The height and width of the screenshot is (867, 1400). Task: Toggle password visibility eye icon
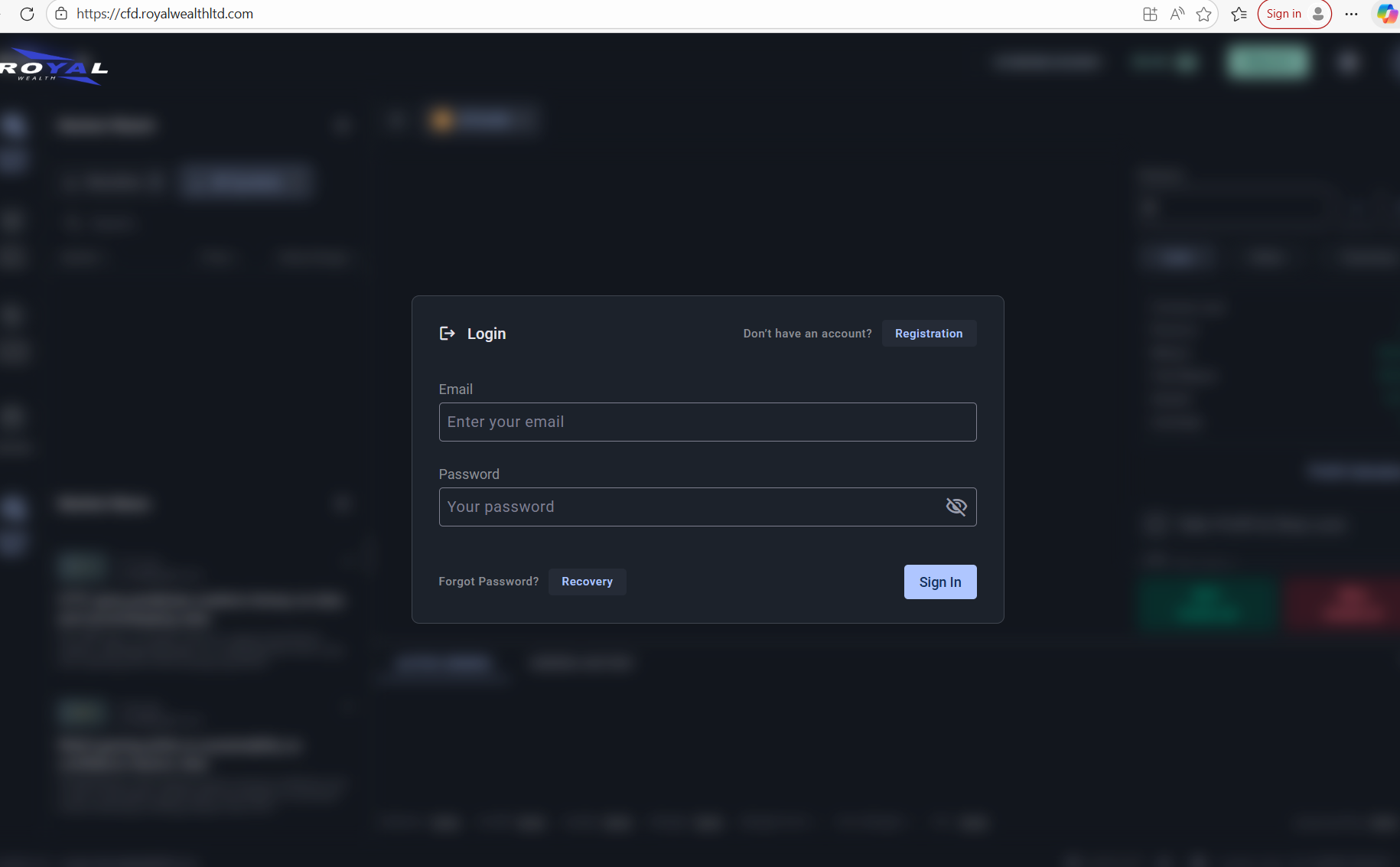click(x=956, y=507)
